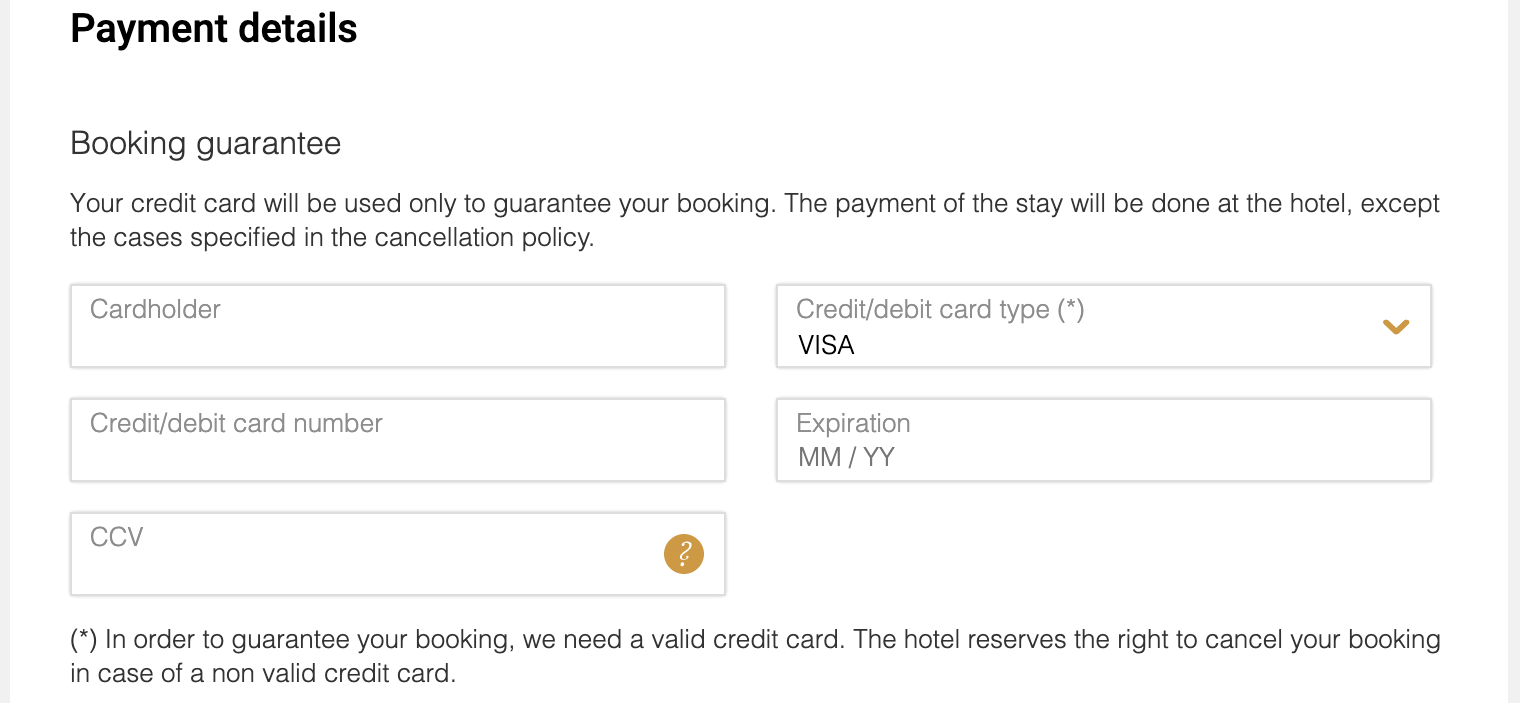Click the selected VISA value

[826, 346]
